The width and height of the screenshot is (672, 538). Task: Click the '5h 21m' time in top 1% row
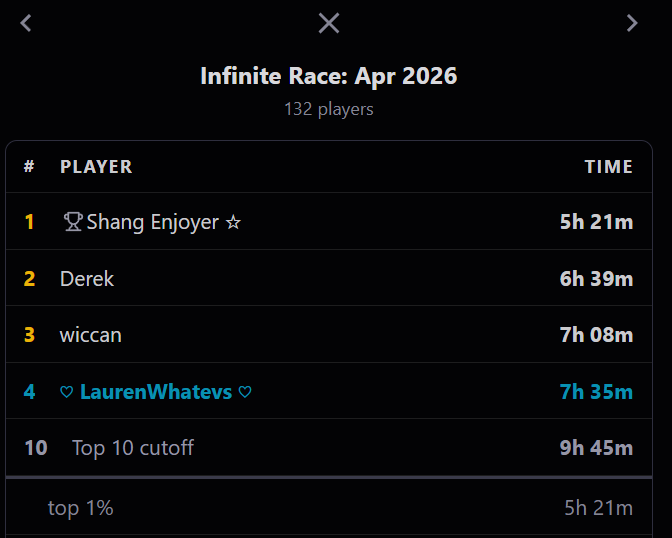coord(598,508)
